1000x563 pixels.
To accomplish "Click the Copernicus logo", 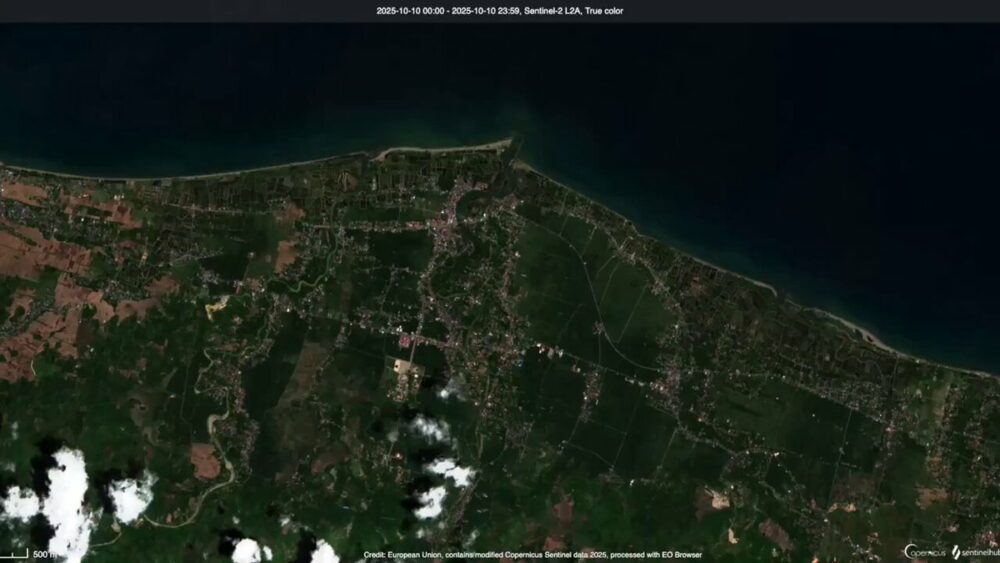I will pos(924,551).
